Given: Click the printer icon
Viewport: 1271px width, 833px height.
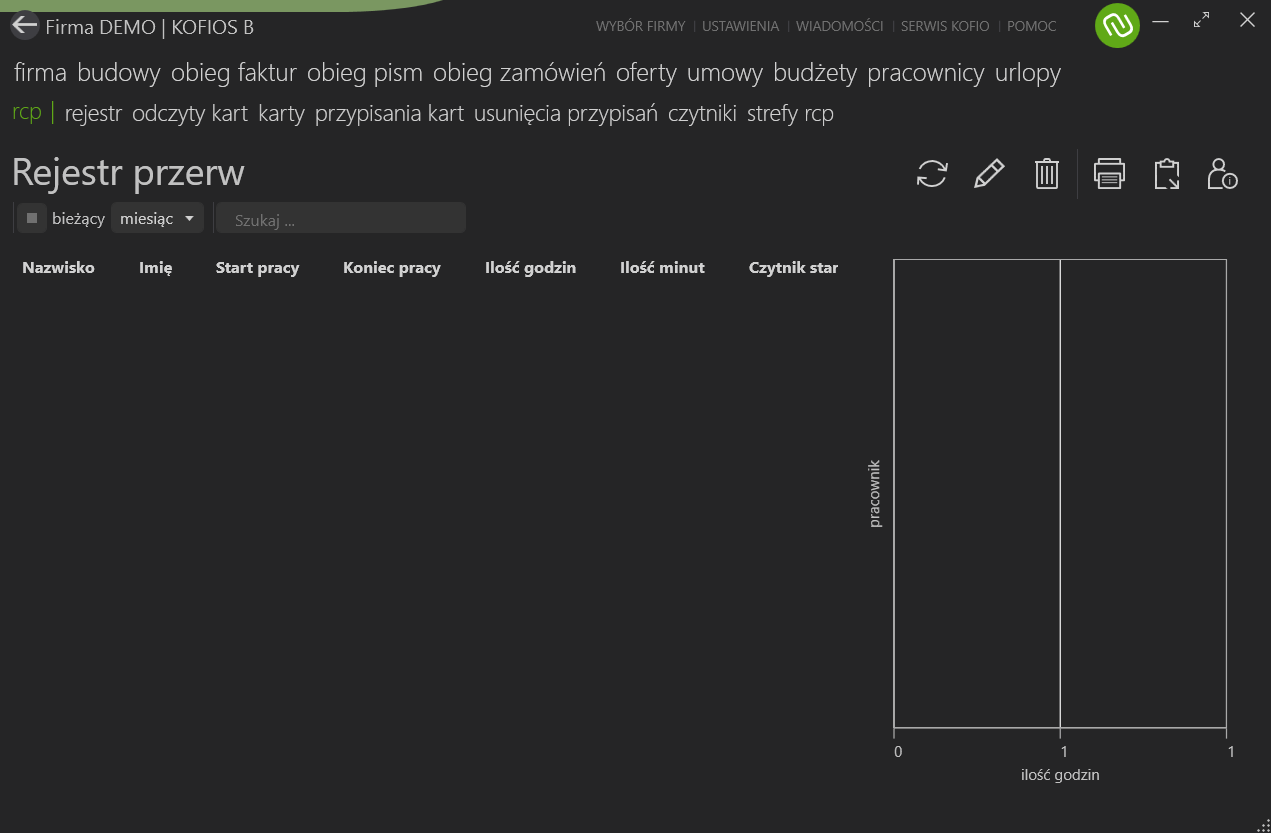Looking at the screenshot, I should pos(1109,173).
